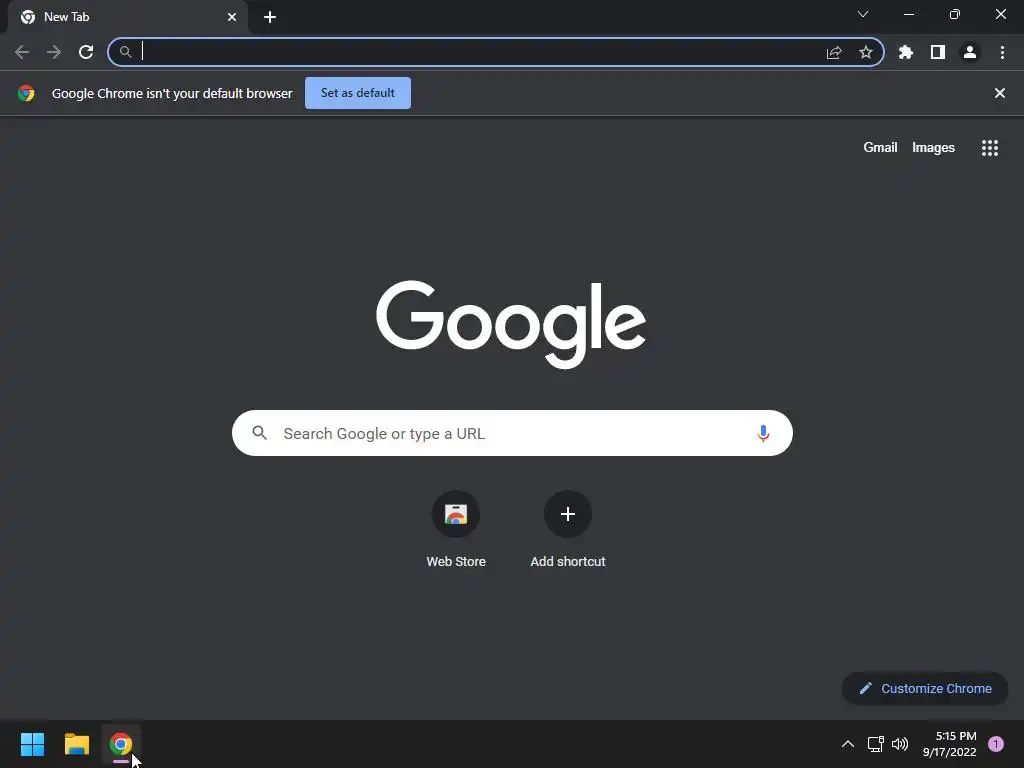Open Chrome's three-dot menu

click(x=1002, y=52)
